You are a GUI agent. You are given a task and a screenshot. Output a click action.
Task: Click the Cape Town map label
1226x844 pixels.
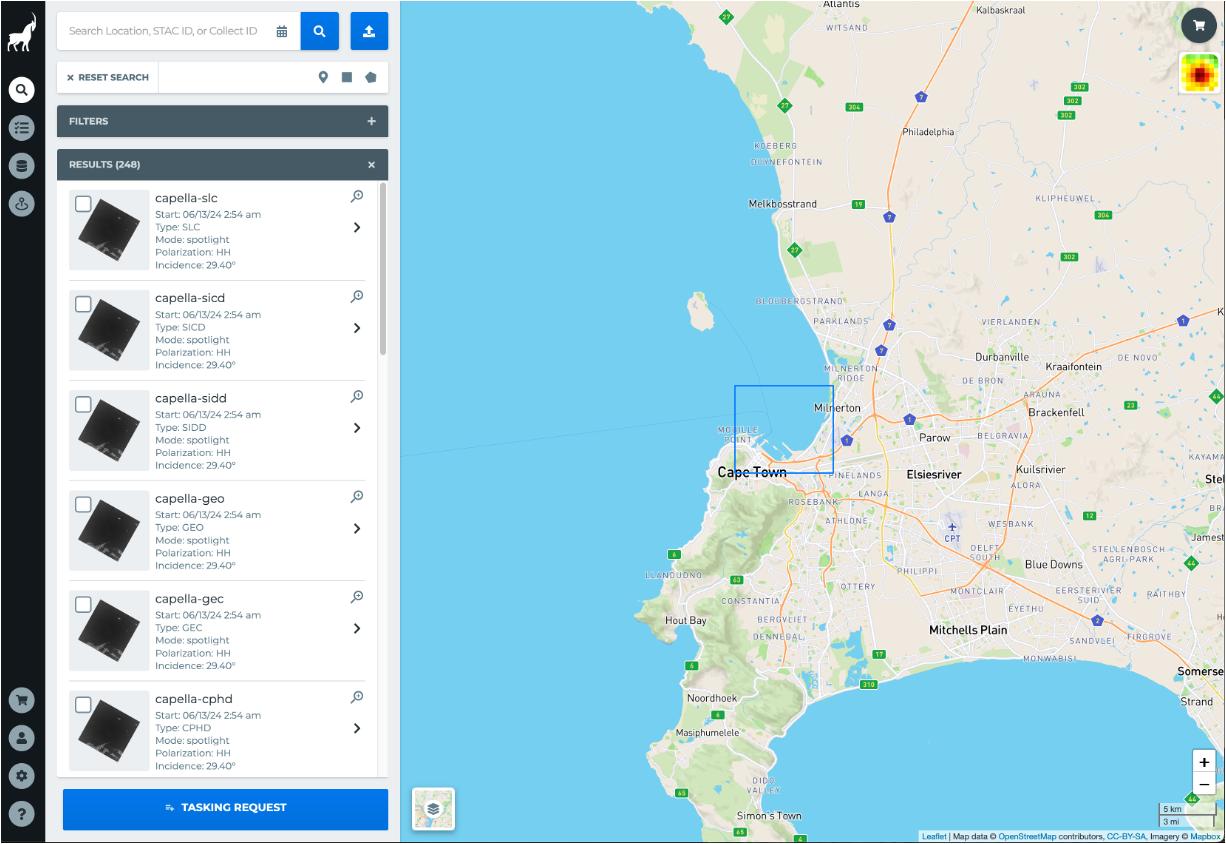752,472
